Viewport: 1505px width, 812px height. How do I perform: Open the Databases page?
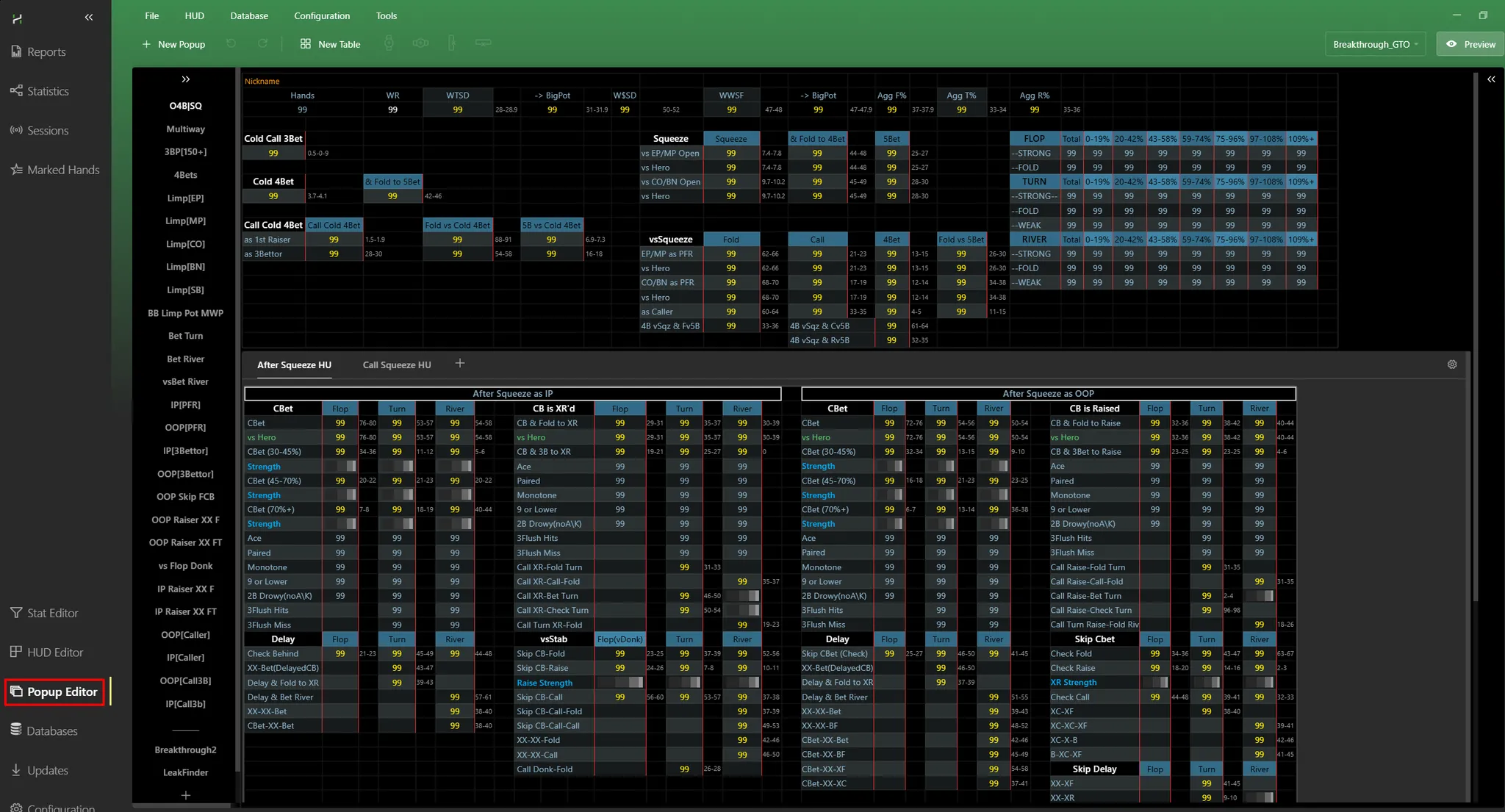(x=51, y=731)
